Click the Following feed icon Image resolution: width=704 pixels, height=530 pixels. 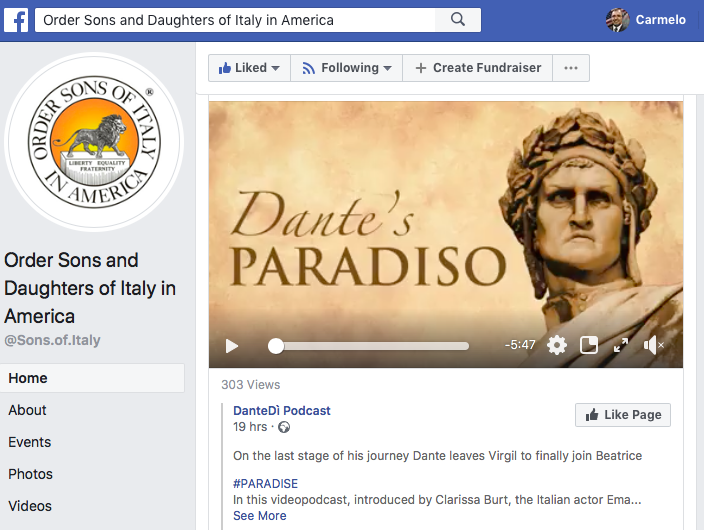(308, 68)
